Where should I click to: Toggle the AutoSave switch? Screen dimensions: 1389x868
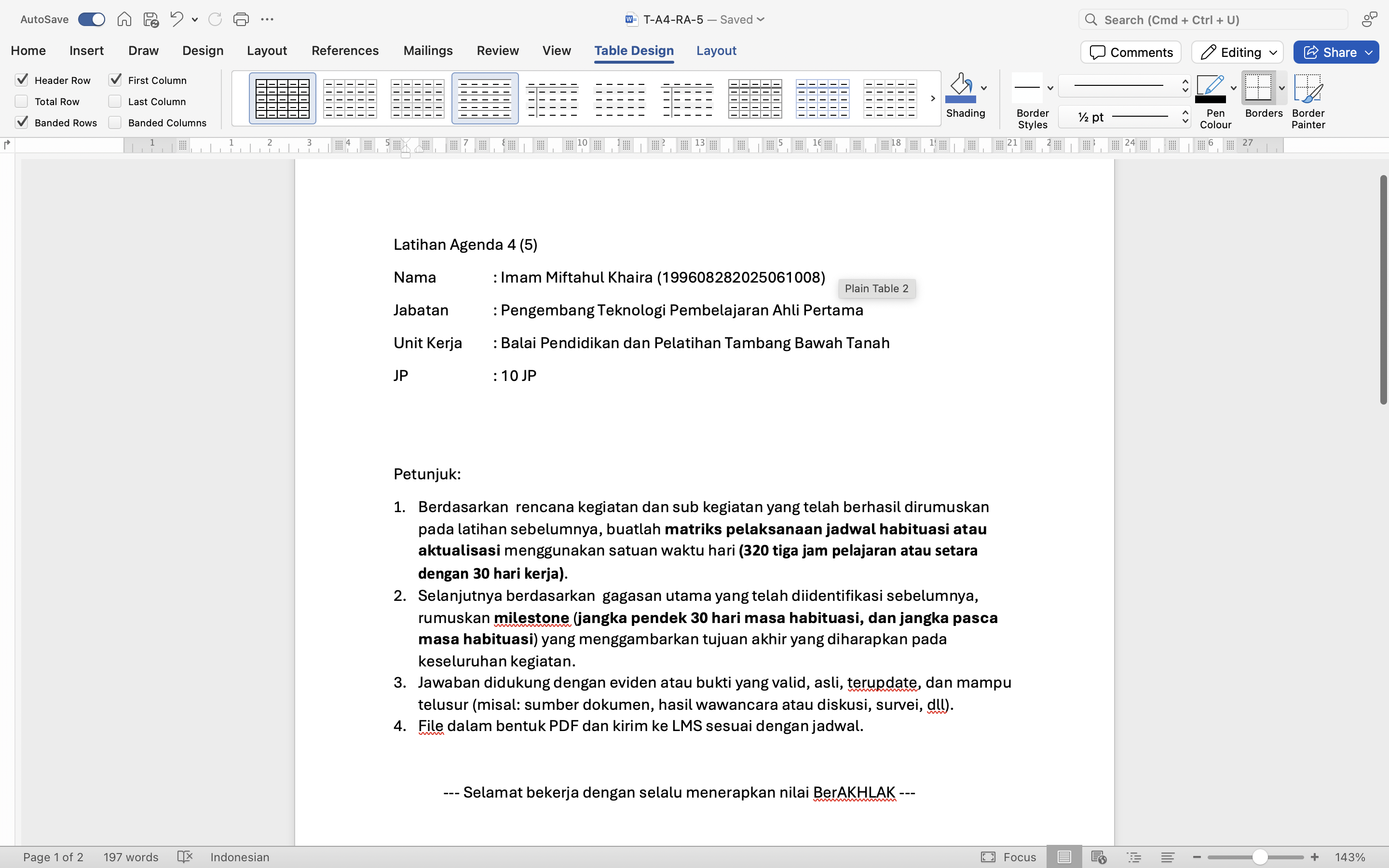pyautogui.click(x=92, y=19)
